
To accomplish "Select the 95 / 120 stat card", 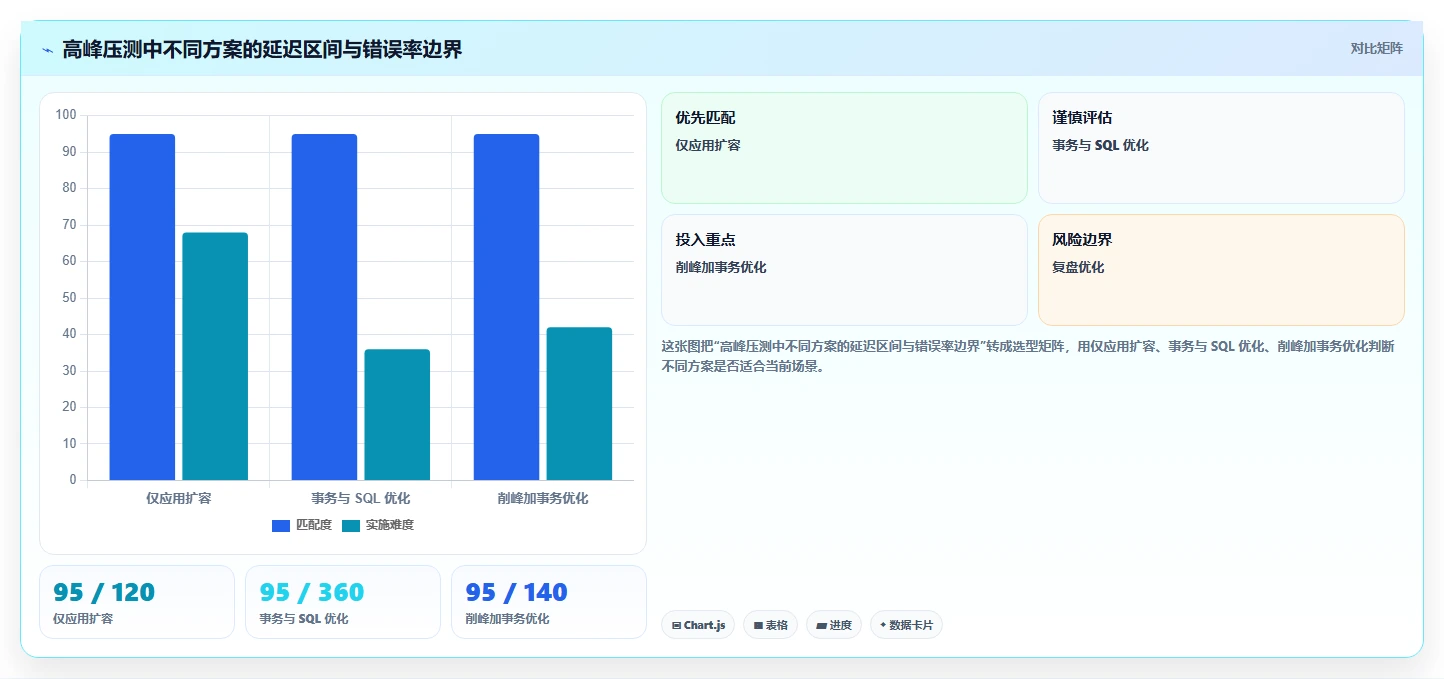I will coord(137,602).
